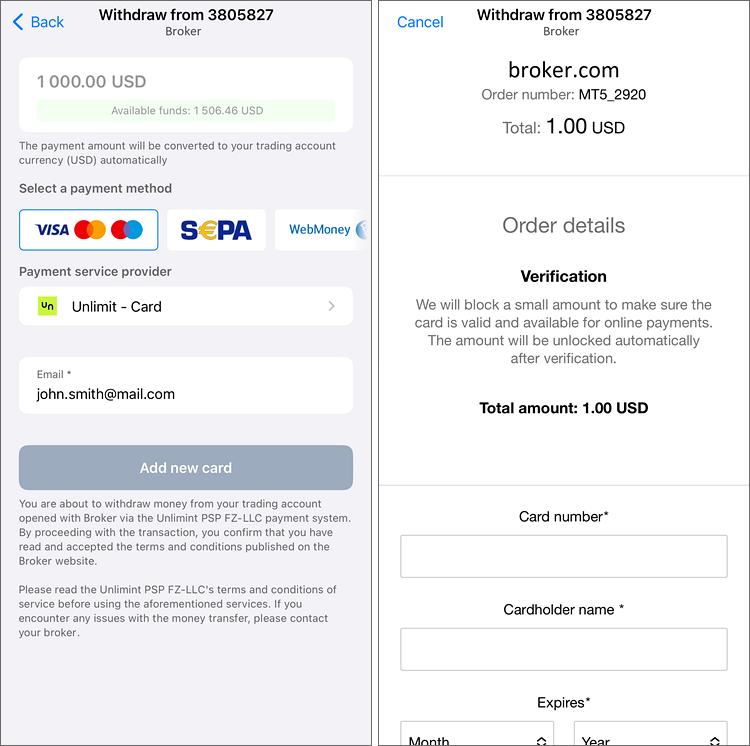Choose the SEPA payment method
750x746 pixels.
tap(216, 230)
